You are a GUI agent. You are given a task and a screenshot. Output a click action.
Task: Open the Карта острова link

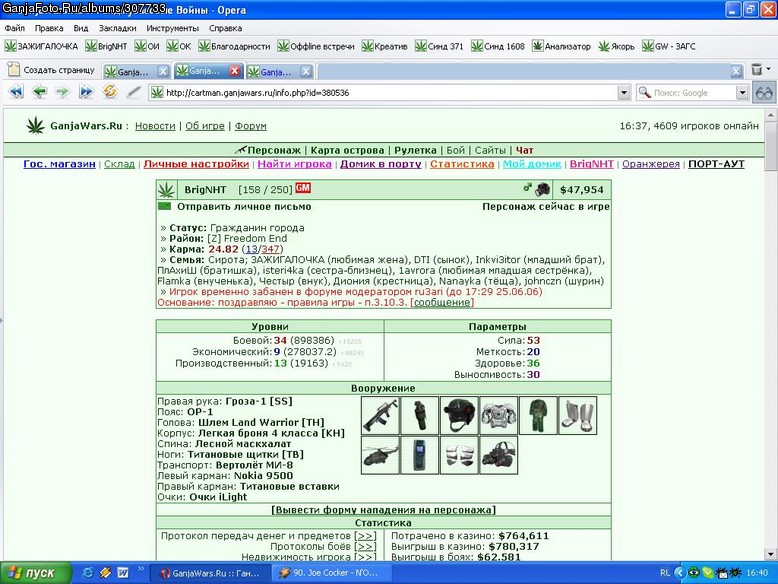347,150
